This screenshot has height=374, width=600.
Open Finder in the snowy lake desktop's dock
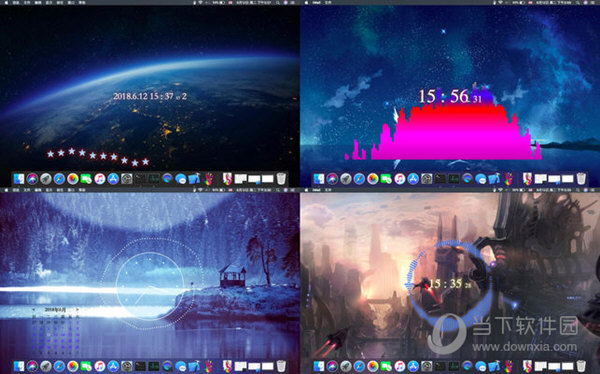click(18, 366)
